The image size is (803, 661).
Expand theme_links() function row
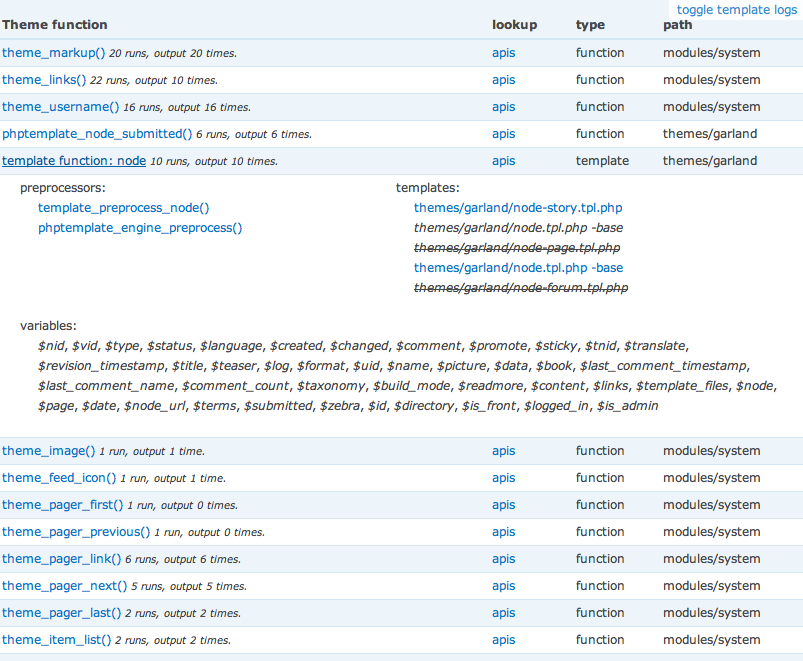click(x=44, y=80)
